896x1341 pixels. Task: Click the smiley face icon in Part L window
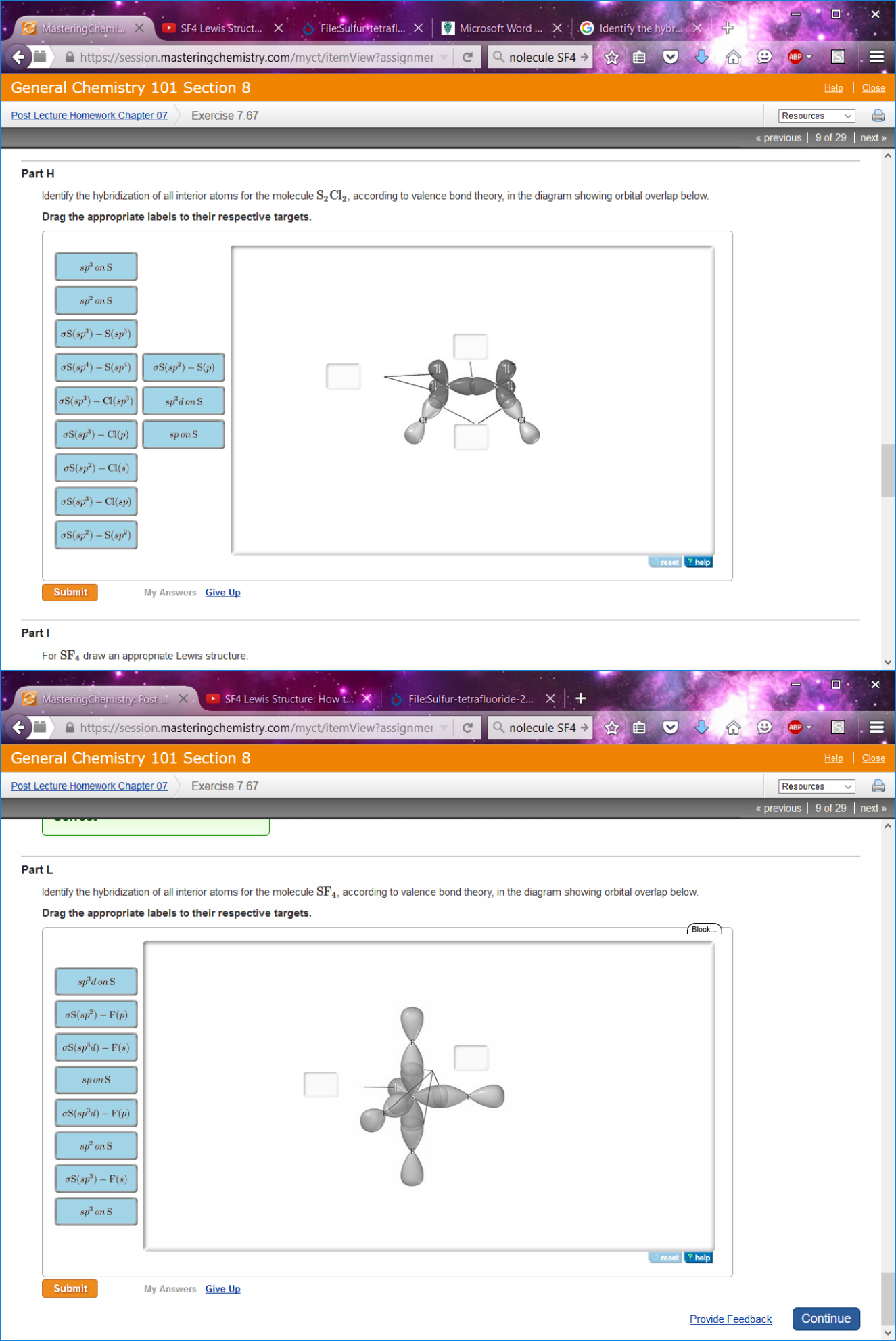(x=764, y=727)
